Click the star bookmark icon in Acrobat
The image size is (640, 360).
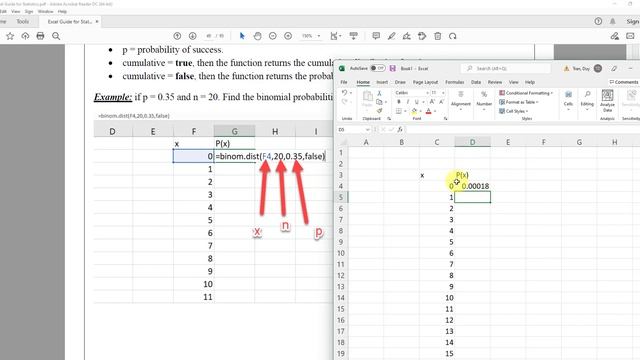tap(10, 36)
